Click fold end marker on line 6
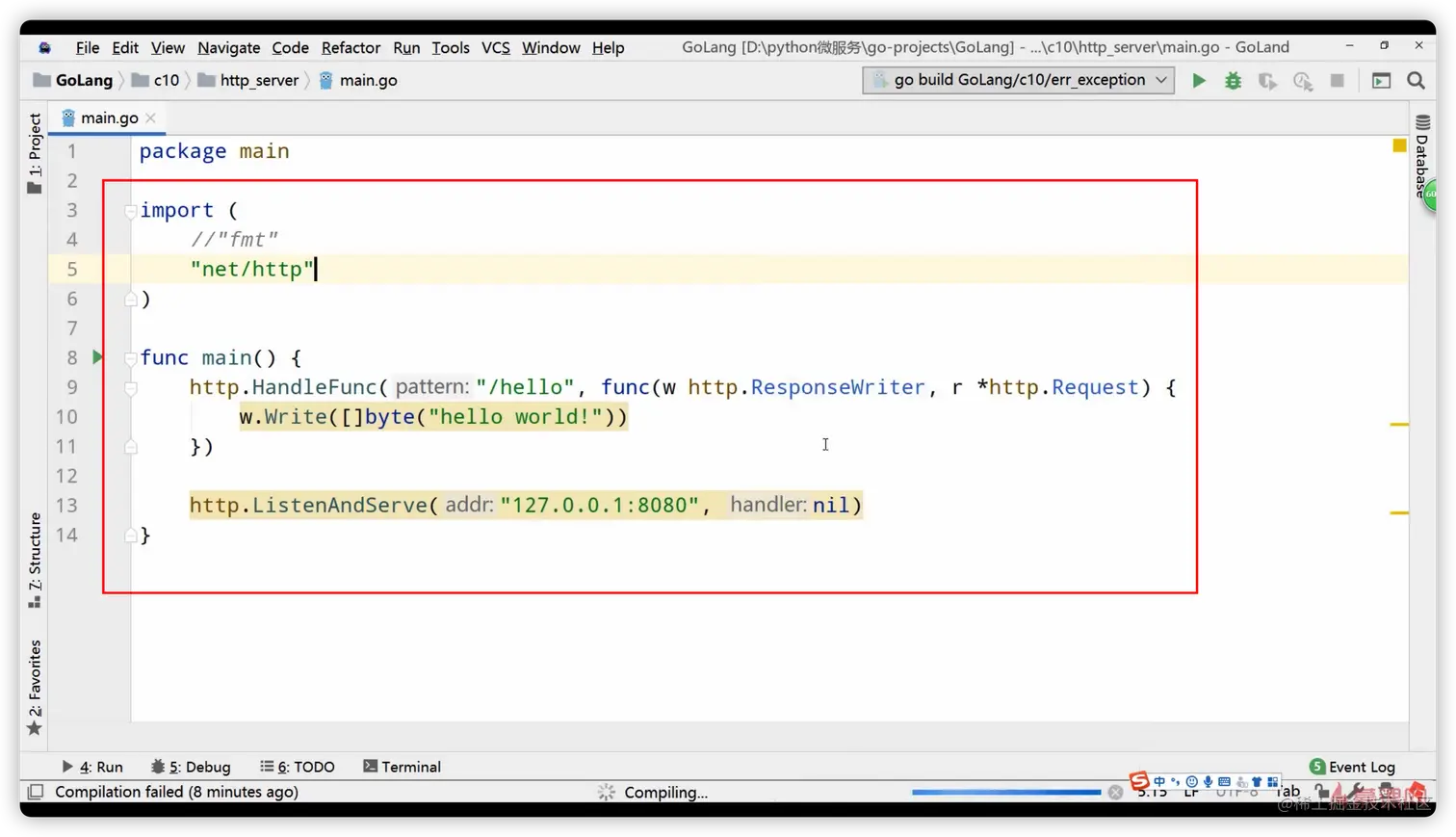This screenshot has height=837, width=1456. click(130, 299)
